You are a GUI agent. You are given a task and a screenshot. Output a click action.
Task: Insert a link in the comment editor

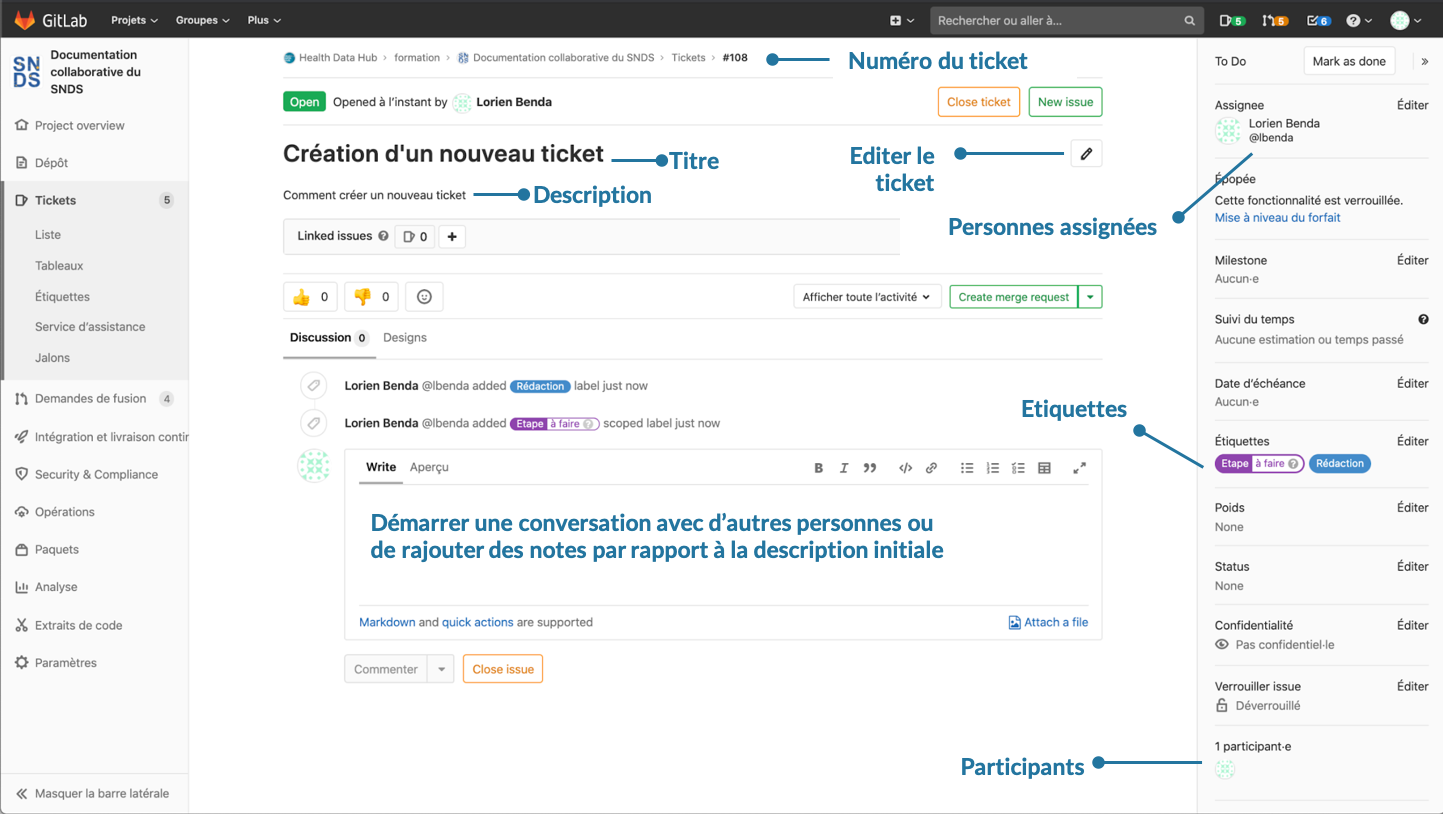(931, 468)
